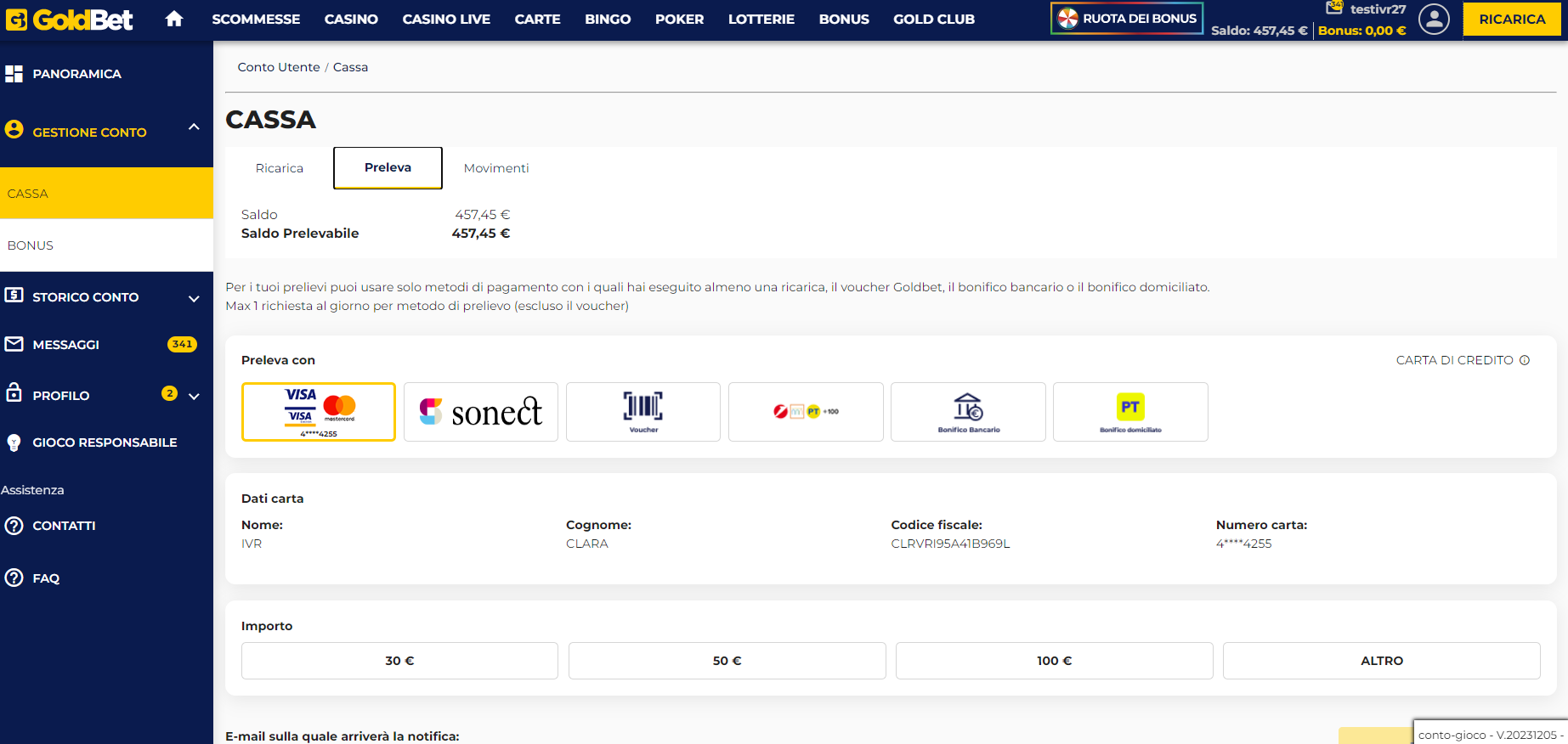Viewport: 1568px width, 744px height.
Task: Switch to the Ricarica tab
Action: tap(280, 168)
